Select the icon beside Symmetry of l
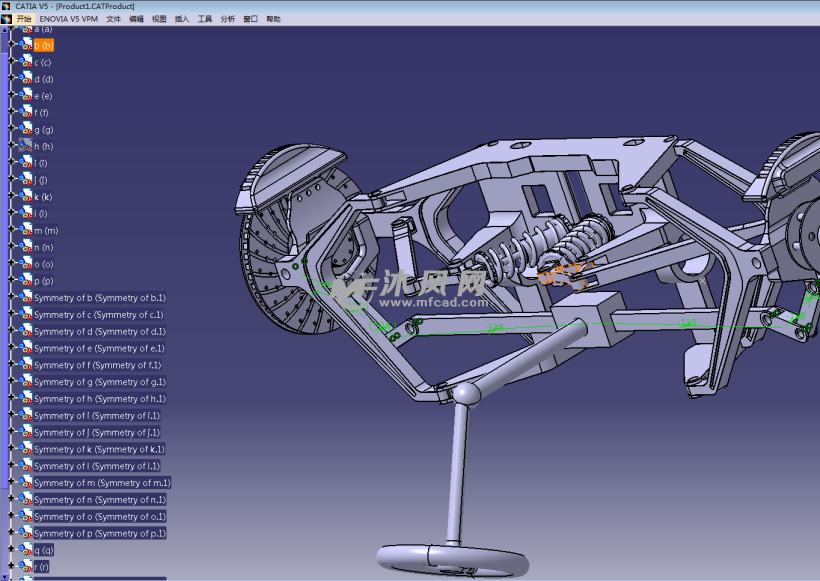The height and width of the screenshot is (581, 820). (26, 465)
